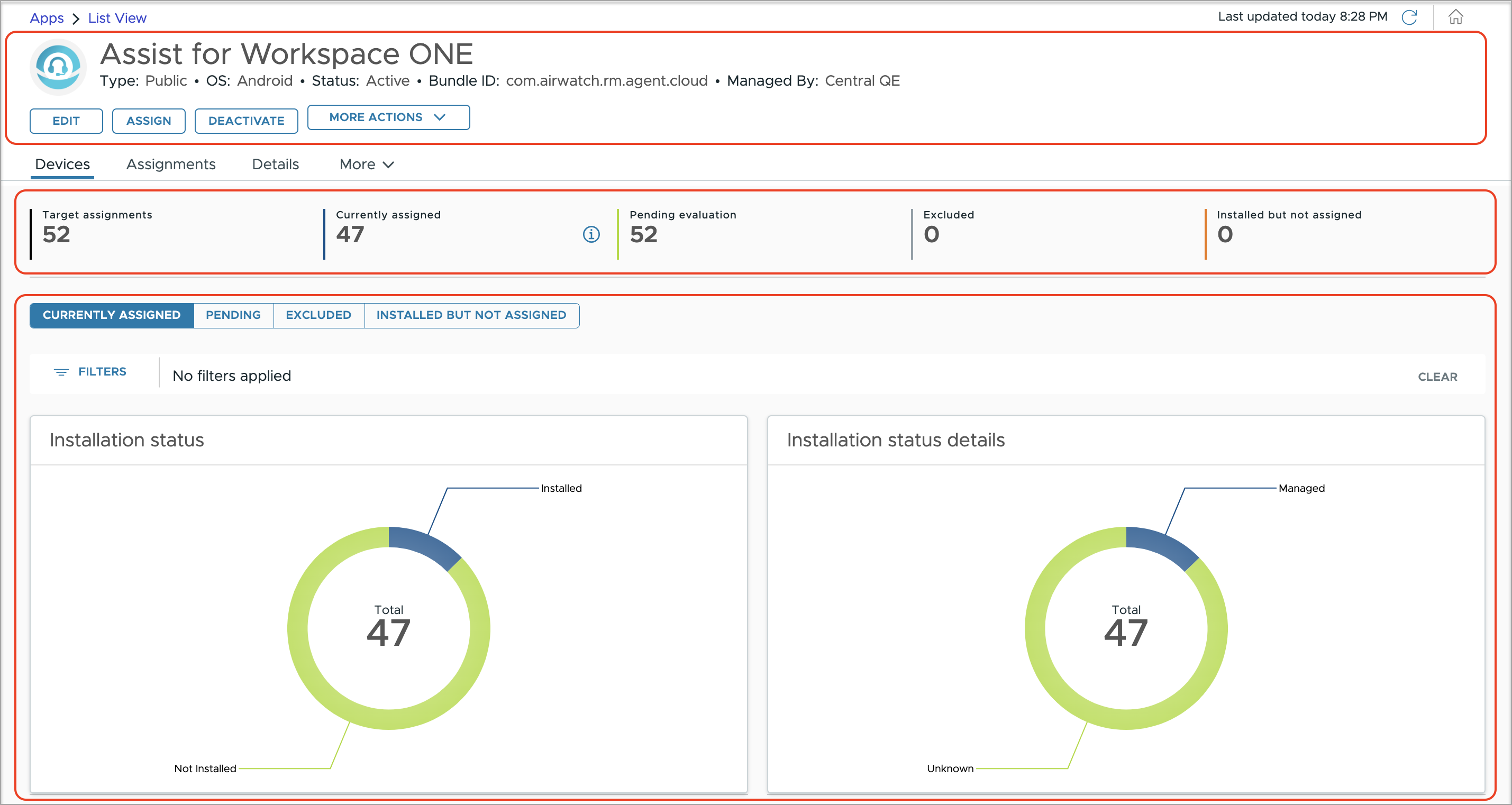
Task: Deactivate the app with DEACTIVATE button
Action: pyautogui.click(x=247, y=121)
